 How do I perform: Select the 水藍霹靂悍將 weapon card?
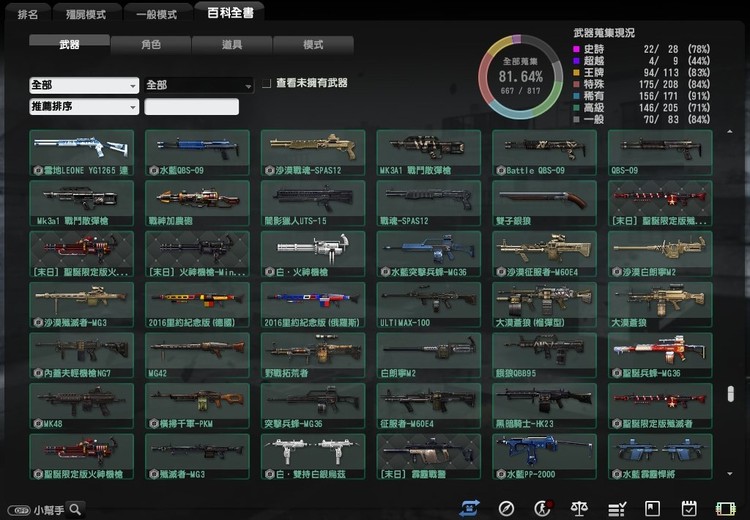click(660, 457)
